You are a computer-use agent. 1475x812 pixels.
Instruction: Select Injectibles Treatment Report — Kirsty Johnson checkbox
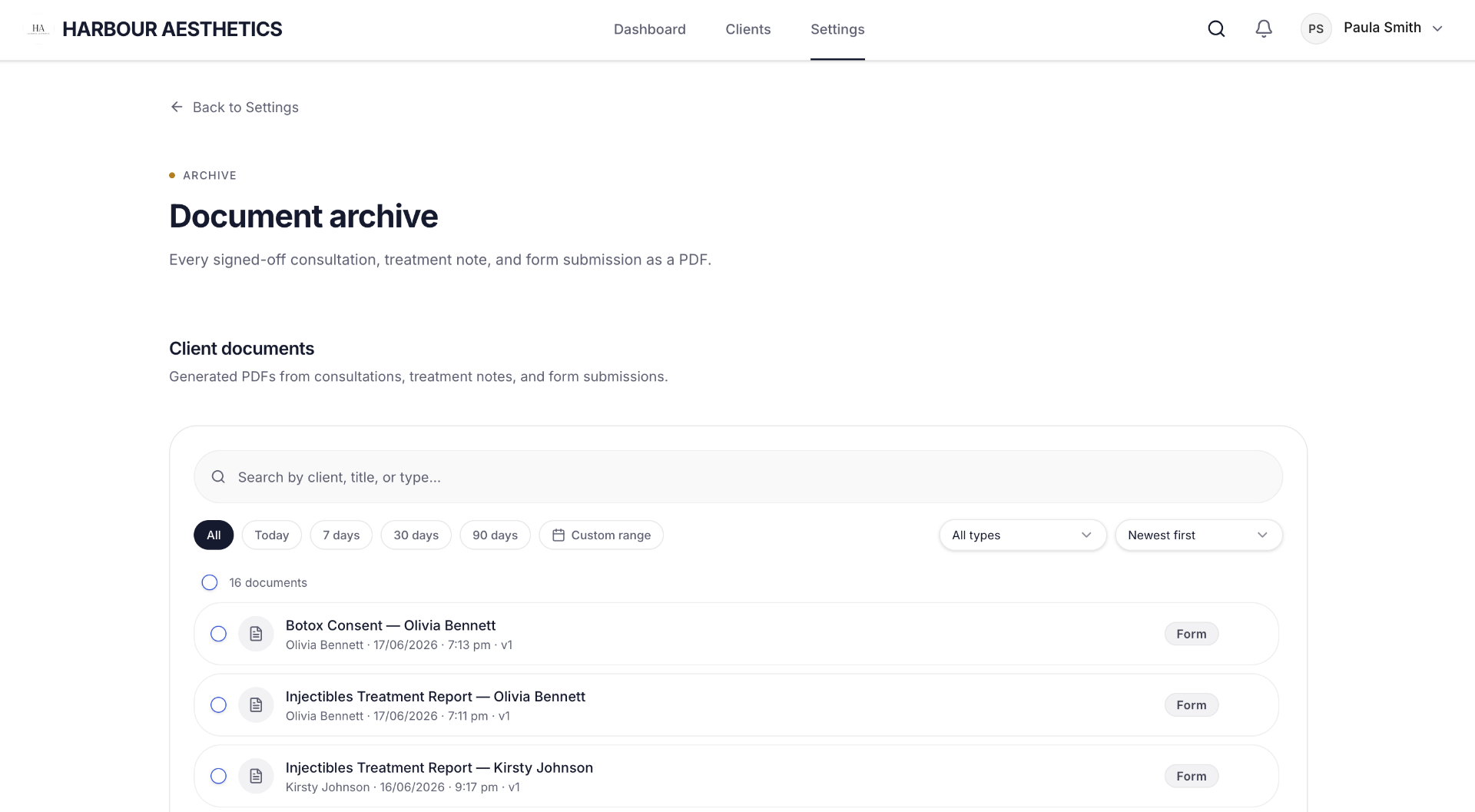(219, 776)
